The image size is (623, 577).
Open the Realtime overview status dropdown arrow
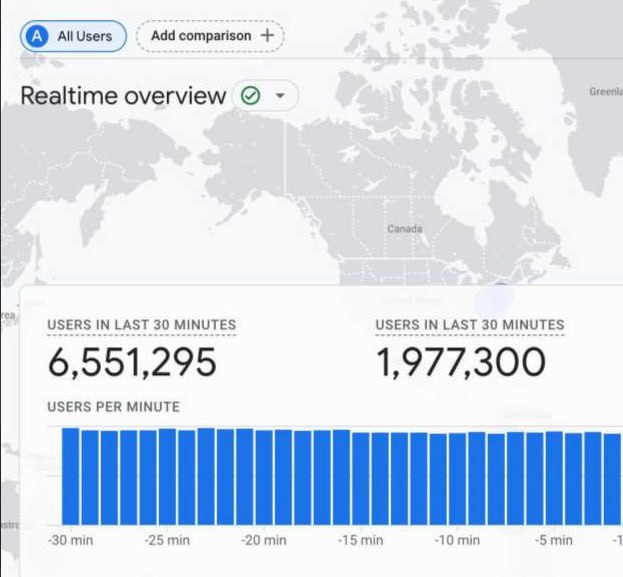(280, 96)
